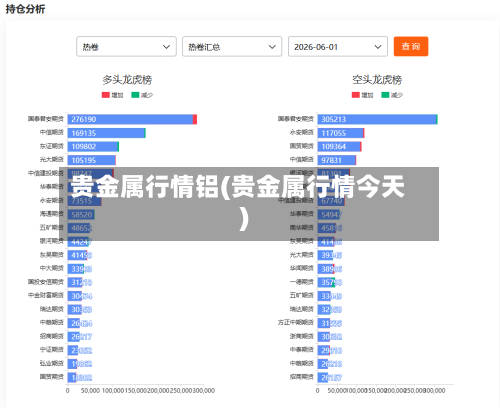Select the 109802 bar in long chart
The width and height of the screenshot is (500, 408).
click(x=93, y=147)
